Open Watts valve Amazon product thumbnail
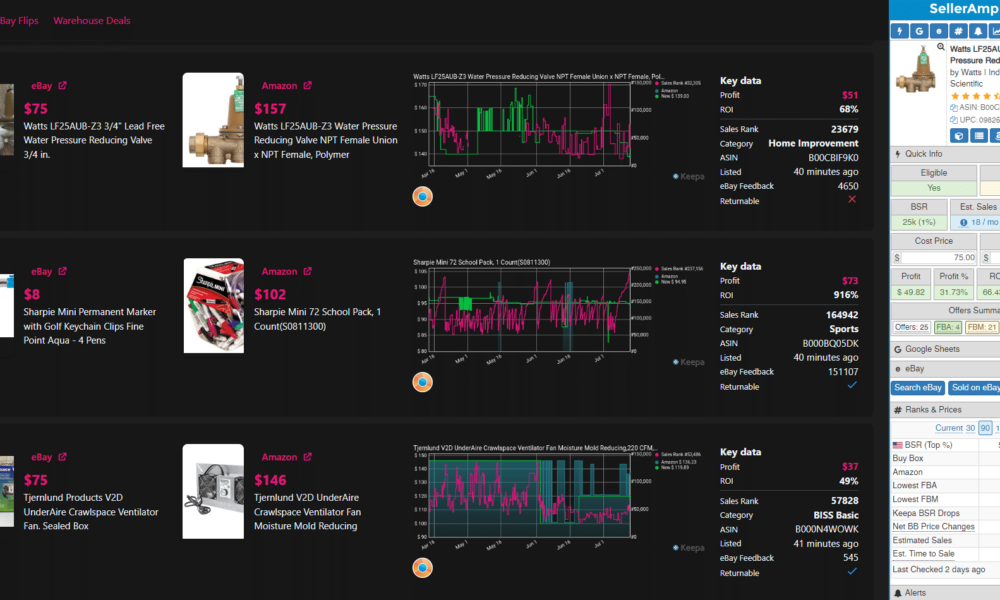 point(213,120)
